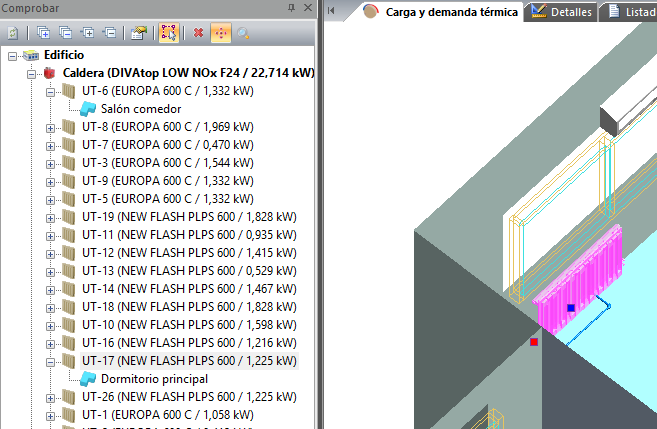Image resolution: width=657 pixels, height=429 pixels.
Task: Expand the UT-7 radiator node
Action: tap(50, 146)
